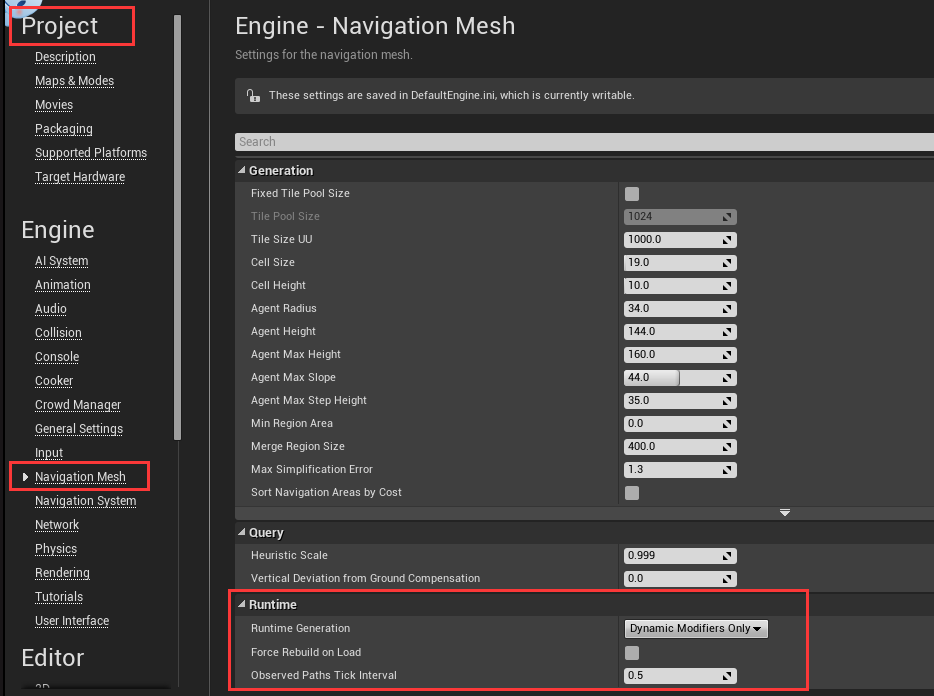Click Observed Paths Tick Interval value 0.5
The height and width of the screenshot is (696, 934).
pyautogui.click(x=636, y=676)
